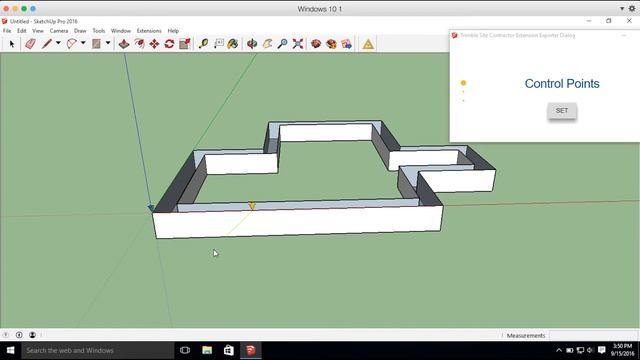Open the View menu
This screenshot has height=360, width=640.
point(38,31)
